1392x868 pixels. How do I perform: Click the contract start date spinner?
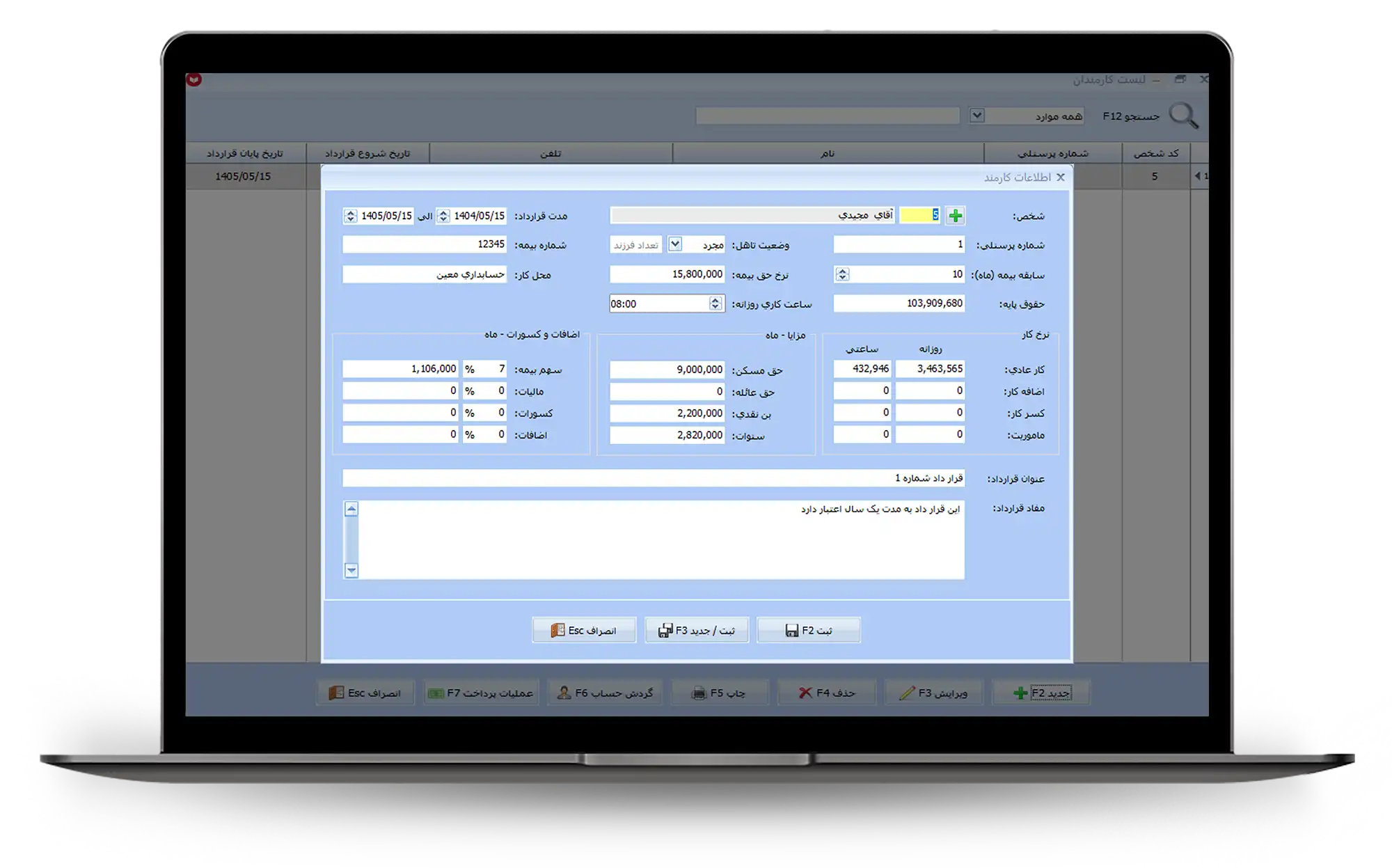coord(443,216)
